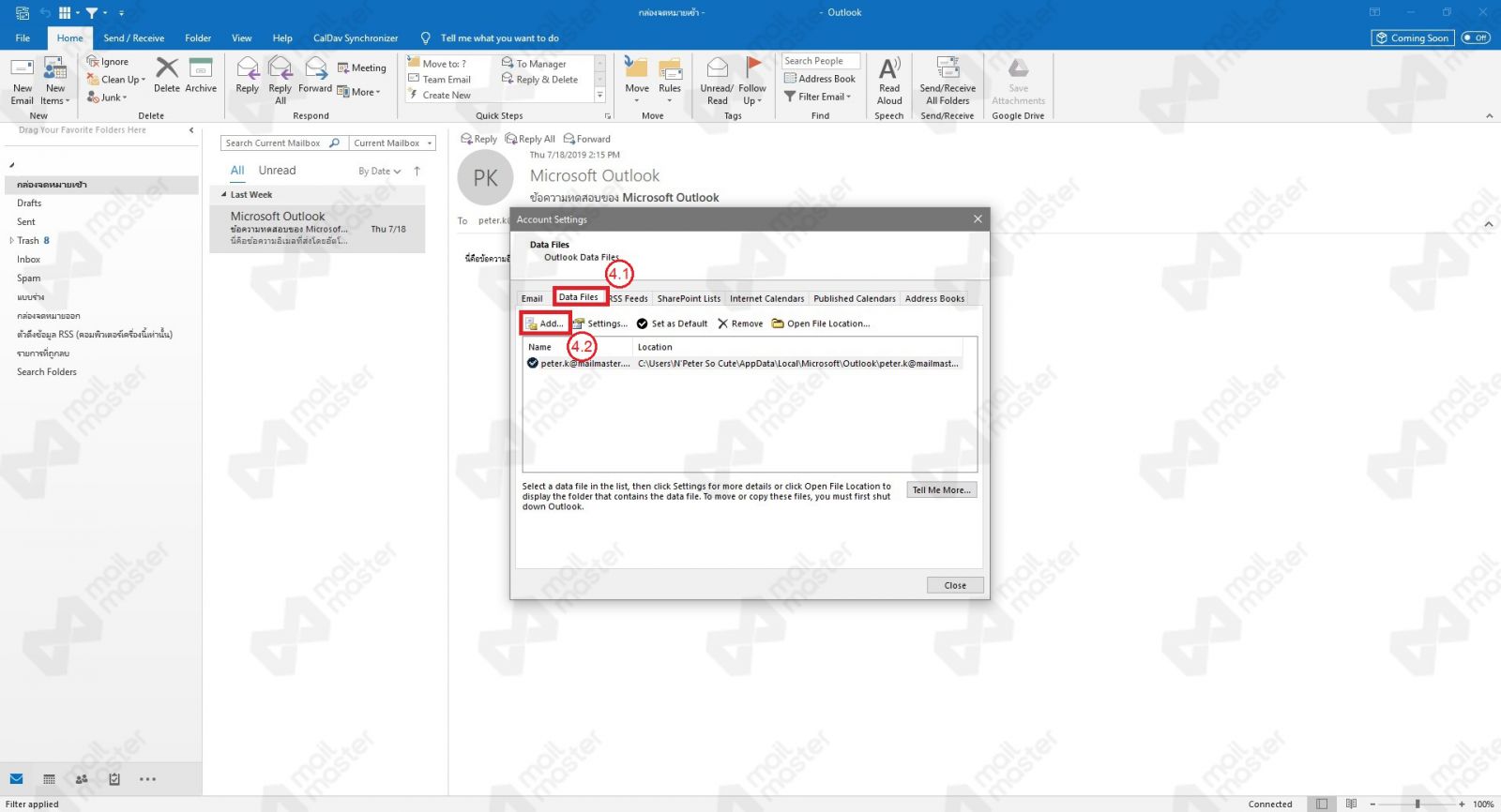The image size is (1501, 812).
Task: Show Unread messages only
Action: [277, 171]
